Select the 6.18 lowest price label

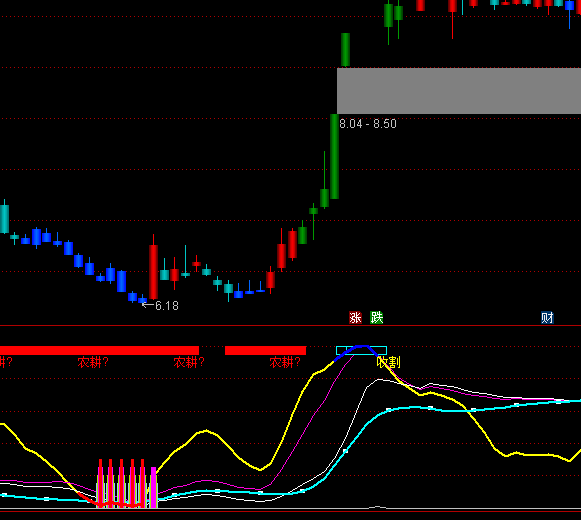(x=167, y=306)
